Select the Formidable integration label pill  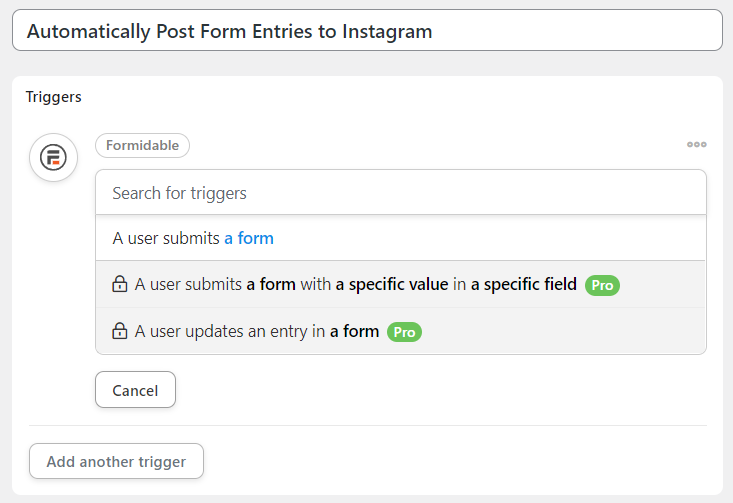143,145
